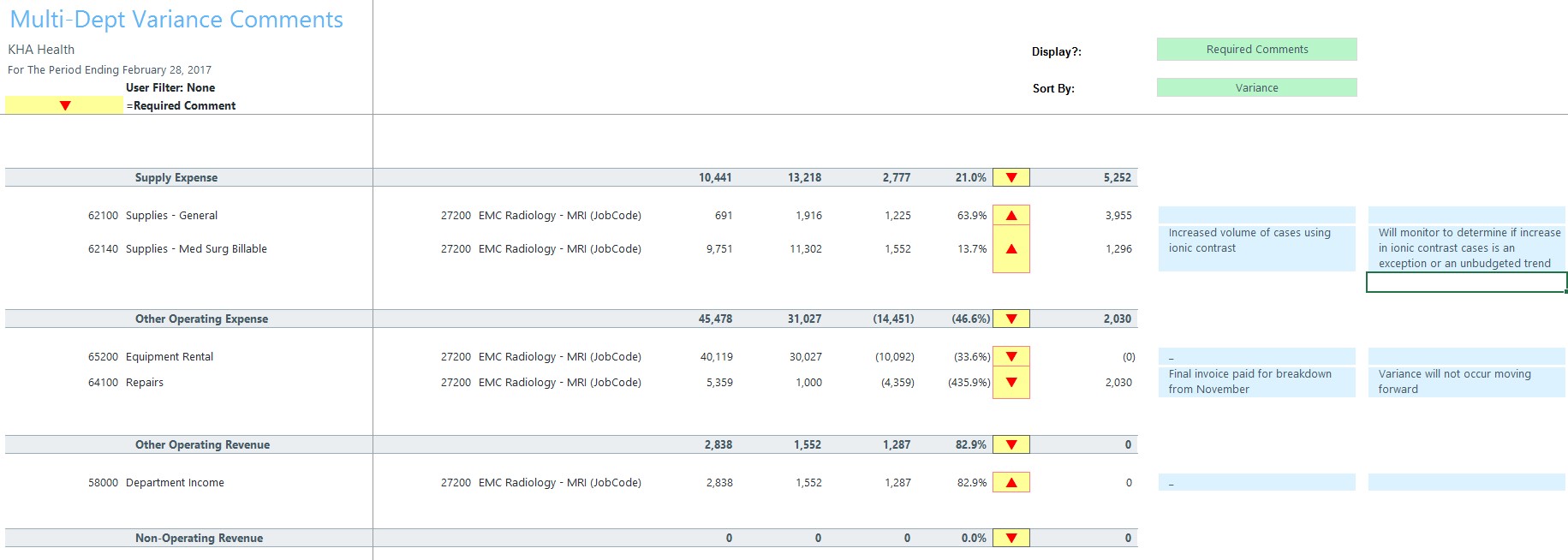This screenshot has width=1568, height=560.
Task: Click 'For The Period Ending February 28, 2017'
Action: (110, 70)
